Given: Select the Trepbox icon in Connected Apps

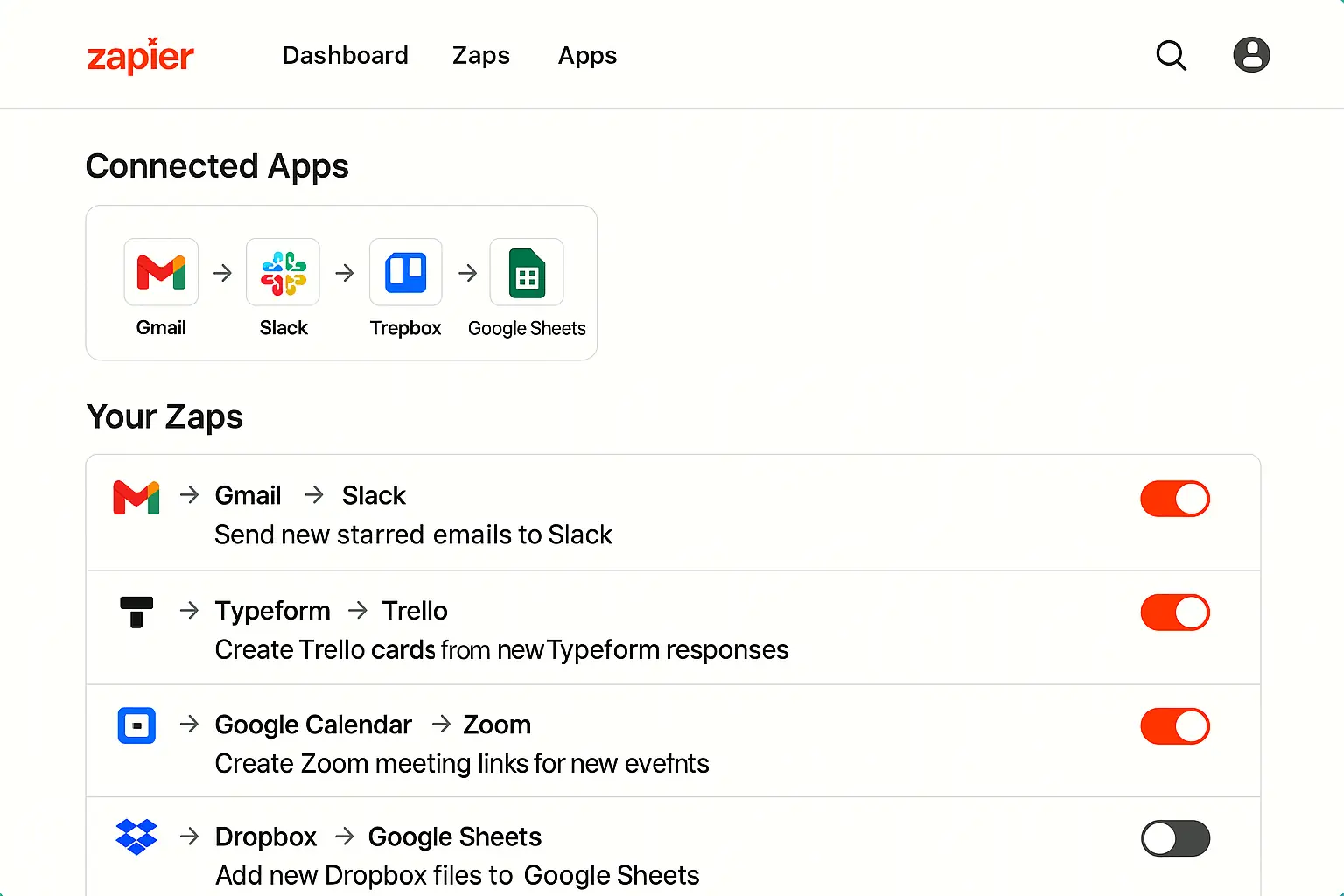Looking at the screenshot, I should 406,272.
